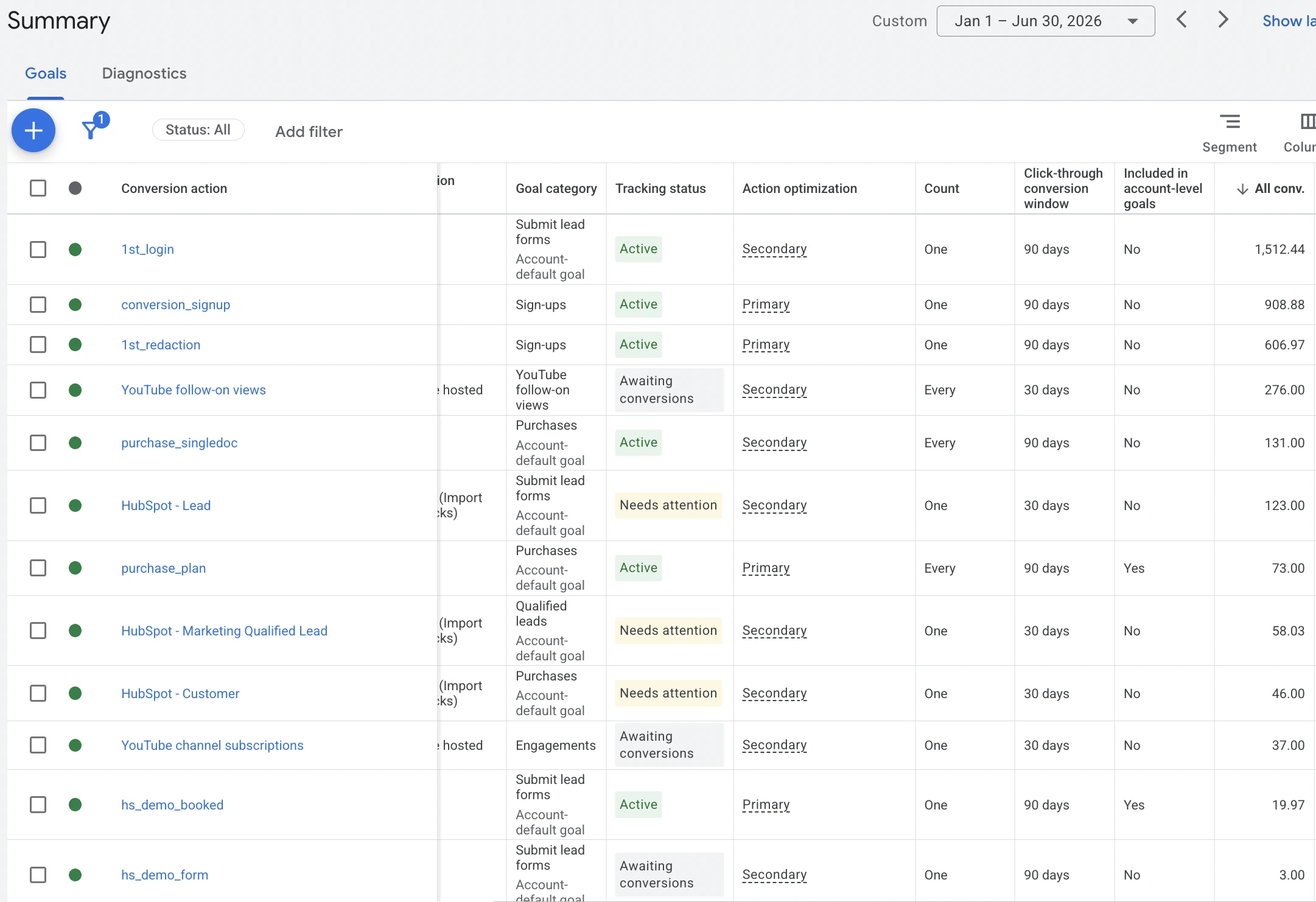Check the hs_demo_form row checkbox
Image resolution: width=1316 pixels, height=902 pixels.
[38, 875]
